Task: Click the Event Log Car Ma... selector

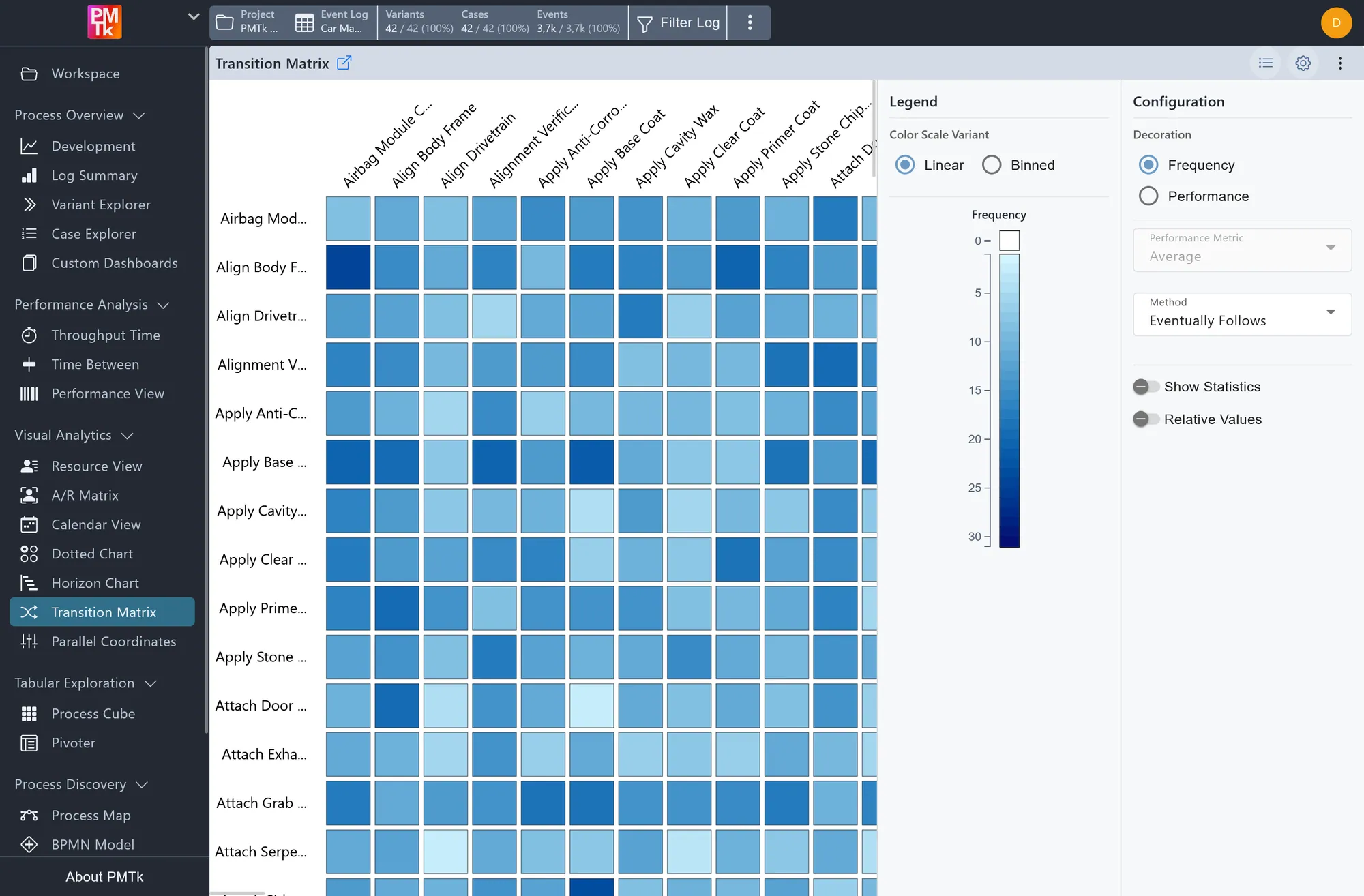Action: click(332, 22)
